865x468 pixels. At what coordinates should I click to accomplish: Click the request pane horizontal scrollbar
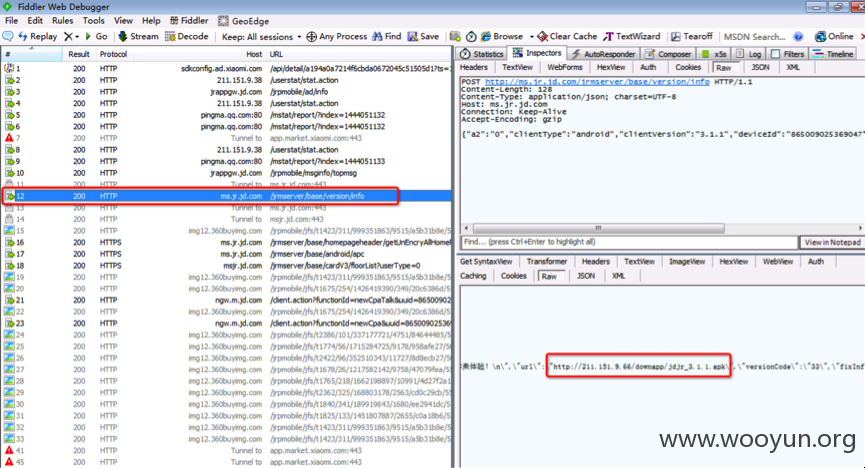(x=599, y=228)
